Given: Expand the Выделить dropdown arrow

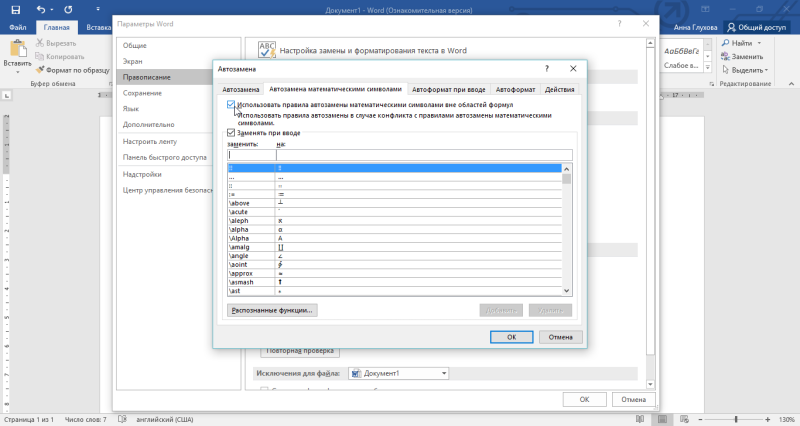Looking at the screenshot, I should 766,70.
